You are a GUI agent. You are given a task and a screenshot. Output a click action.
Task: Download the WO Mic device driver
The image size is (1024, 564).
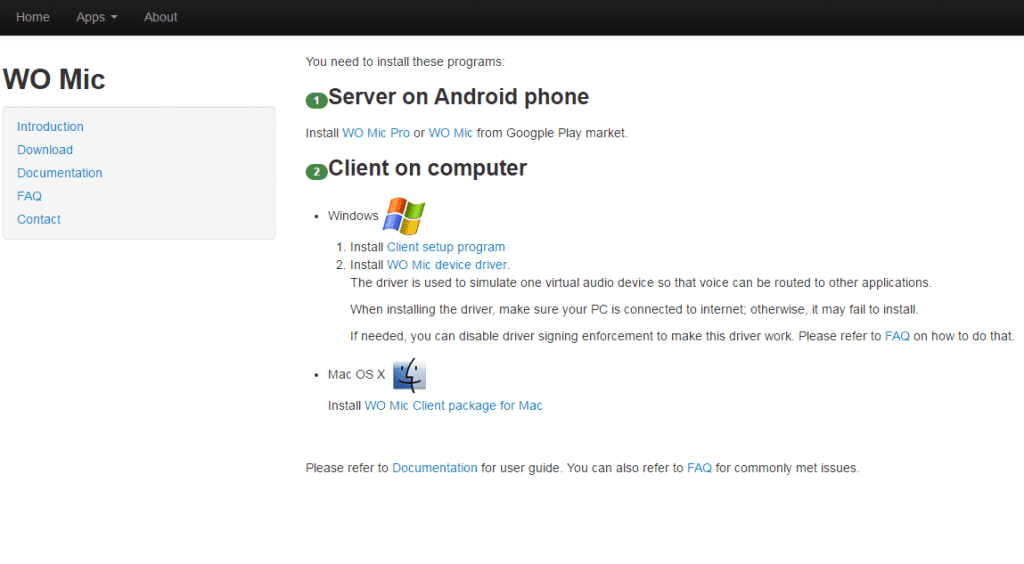pos(447,265)
